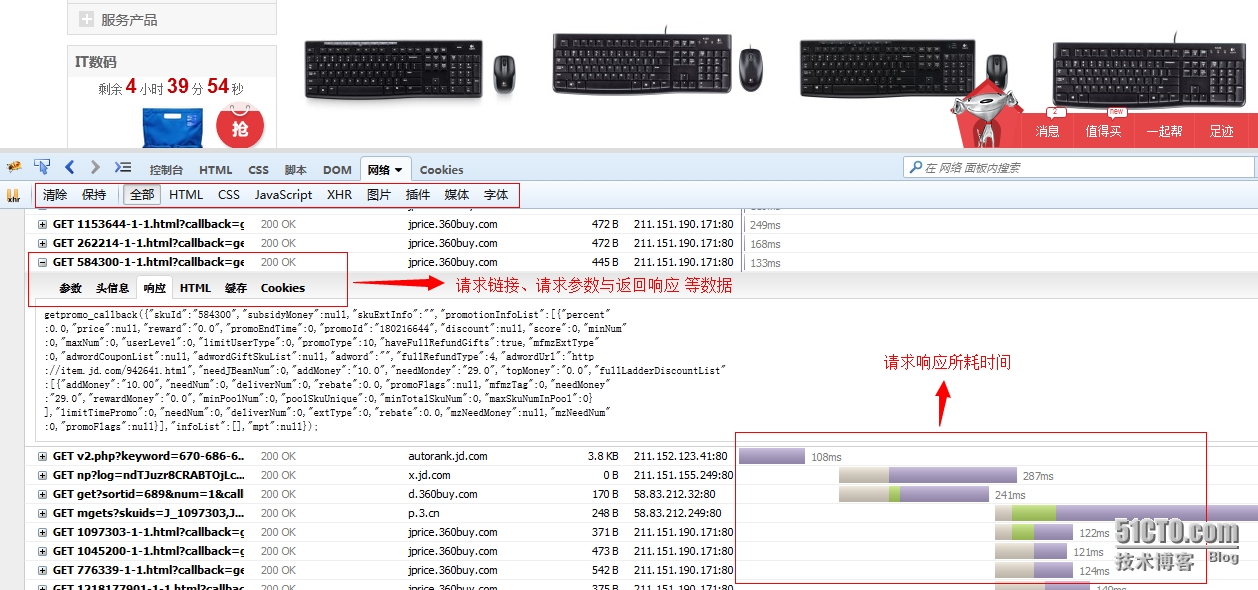The height and width of the screenshot is (590, 1258).
Task: Open the HTML panel tab
Action: (215, 170)
